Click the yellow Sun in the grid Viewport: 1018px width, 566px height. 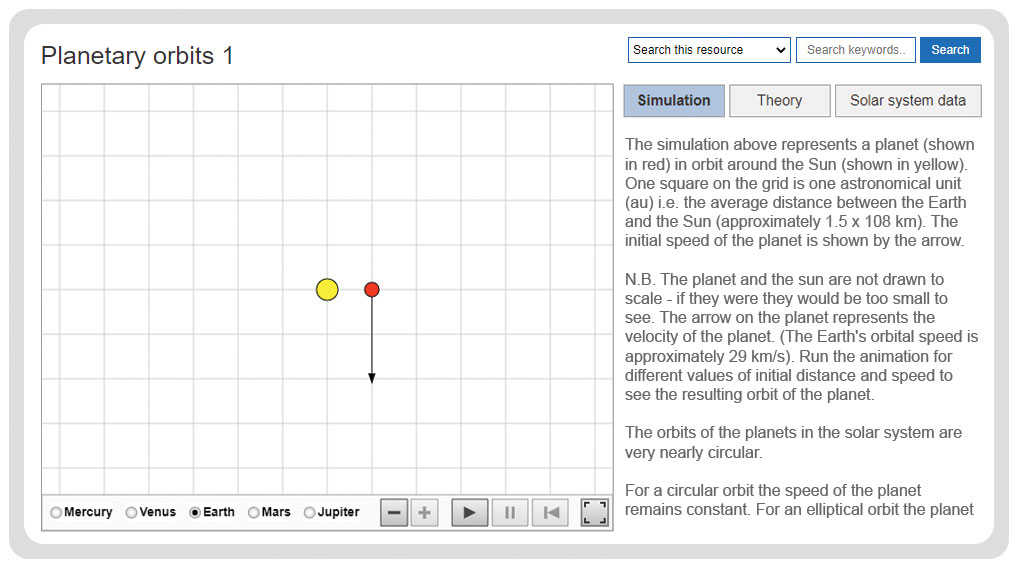point(327,289)
